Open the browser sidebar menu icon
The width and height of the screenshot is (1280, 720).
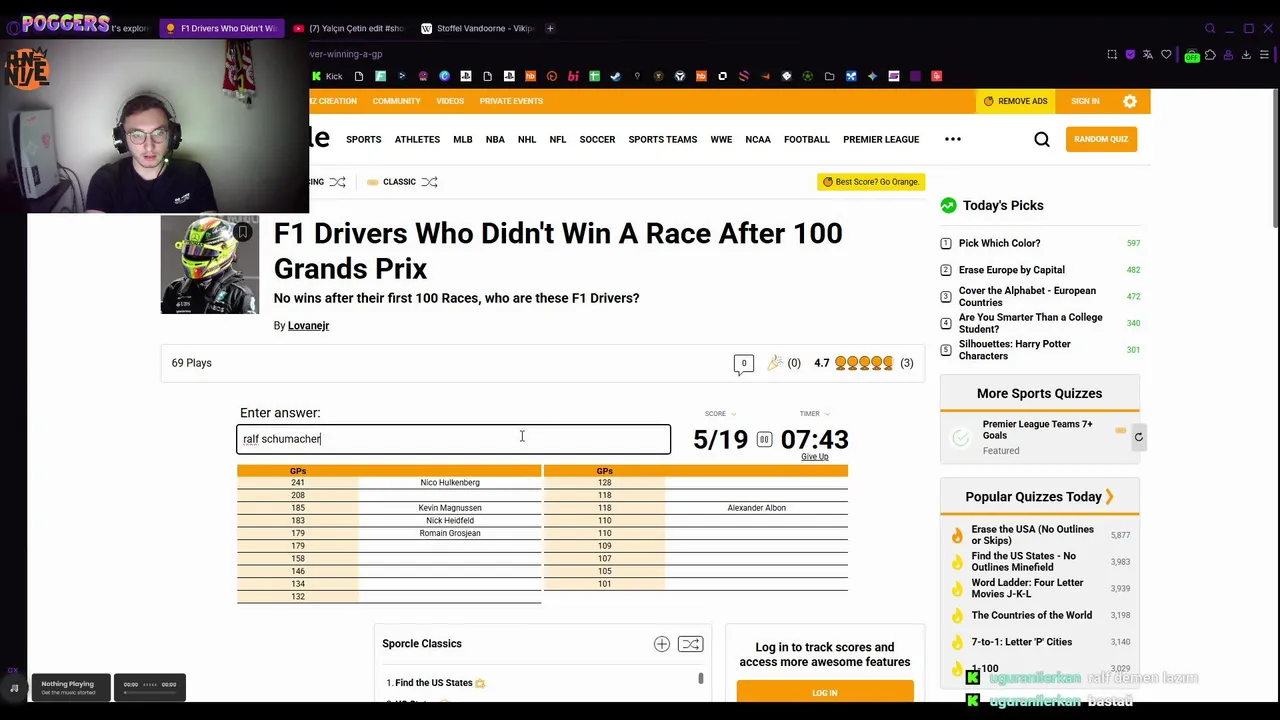pos(1265,55)
